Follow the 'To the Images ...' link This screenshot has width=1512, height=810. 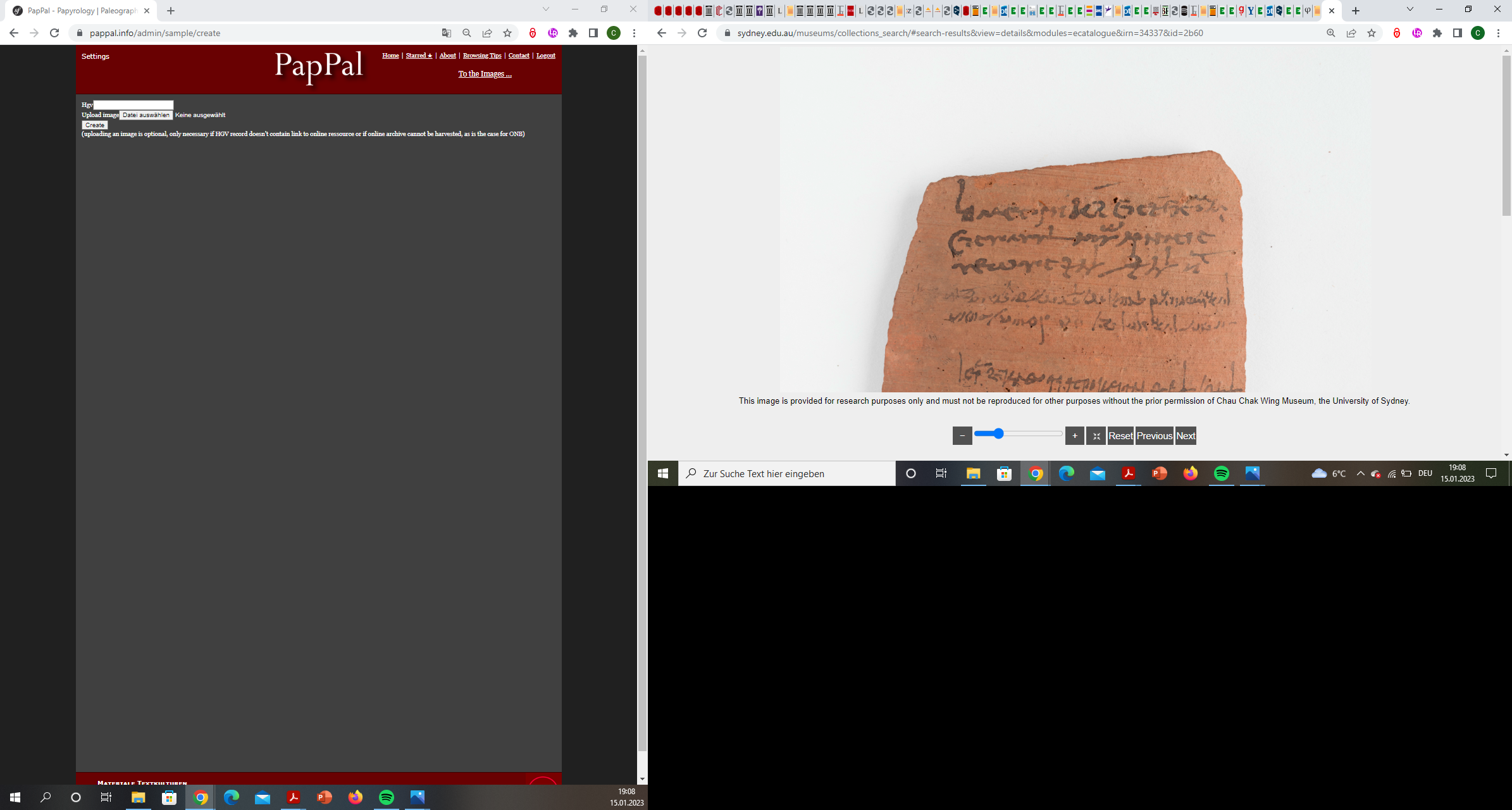[485, 74]
